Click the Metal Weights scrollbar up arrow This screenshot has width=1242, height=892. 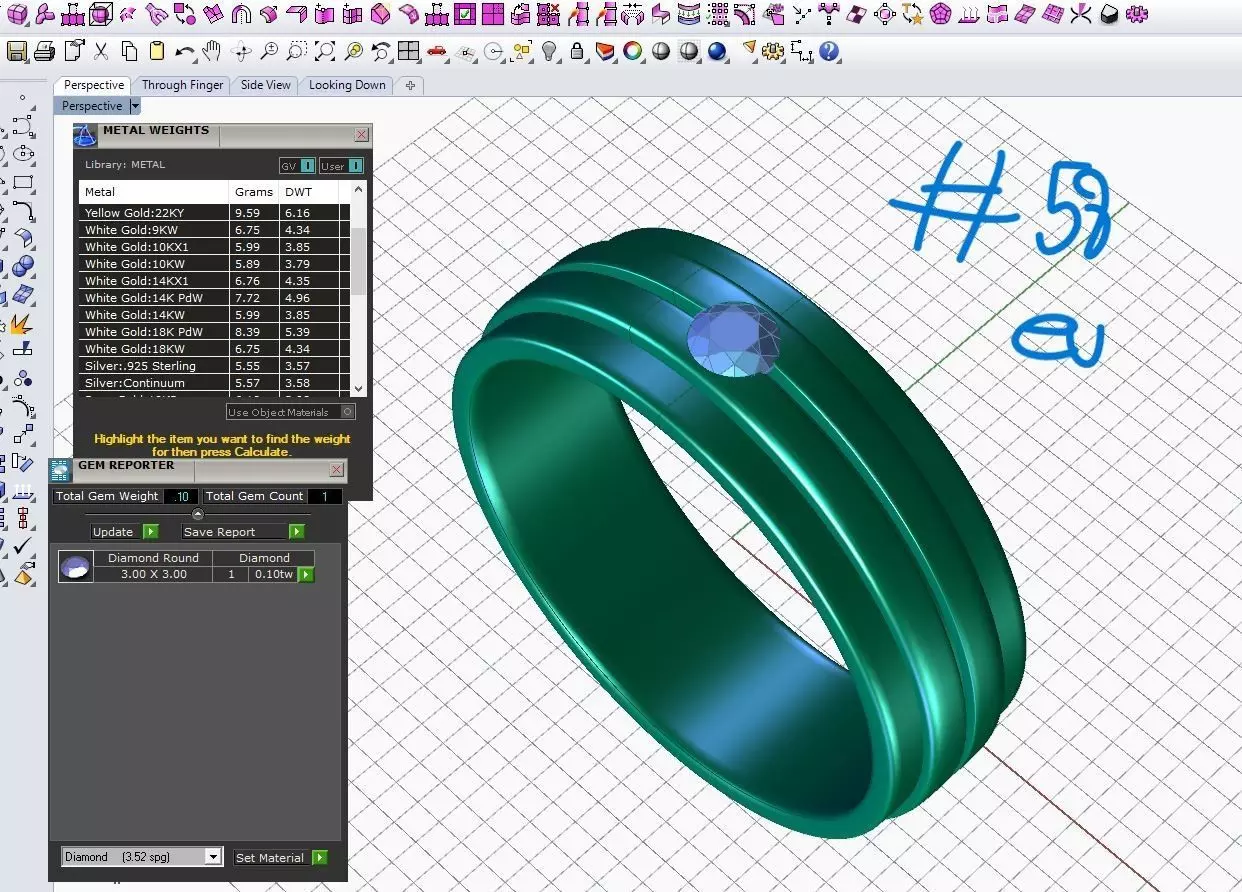coord(359,188)
